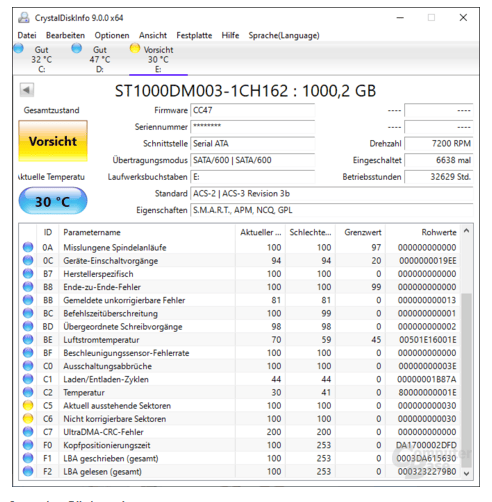Open the Sprache(Language) menu
Screen dimensions: 492x502
tap(284, 35)
